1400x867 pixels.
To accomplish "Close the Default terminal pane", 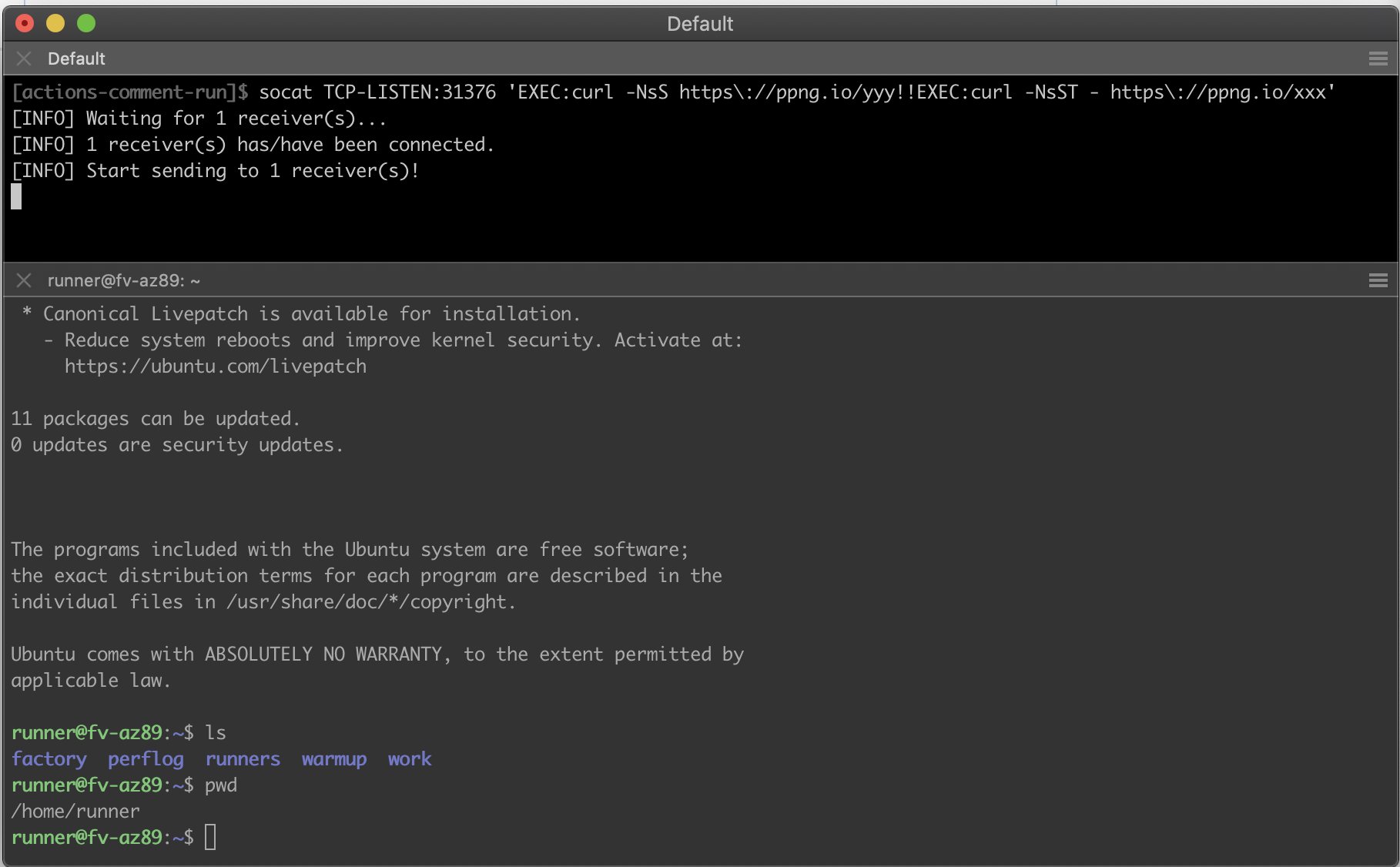I will [24, 59].
